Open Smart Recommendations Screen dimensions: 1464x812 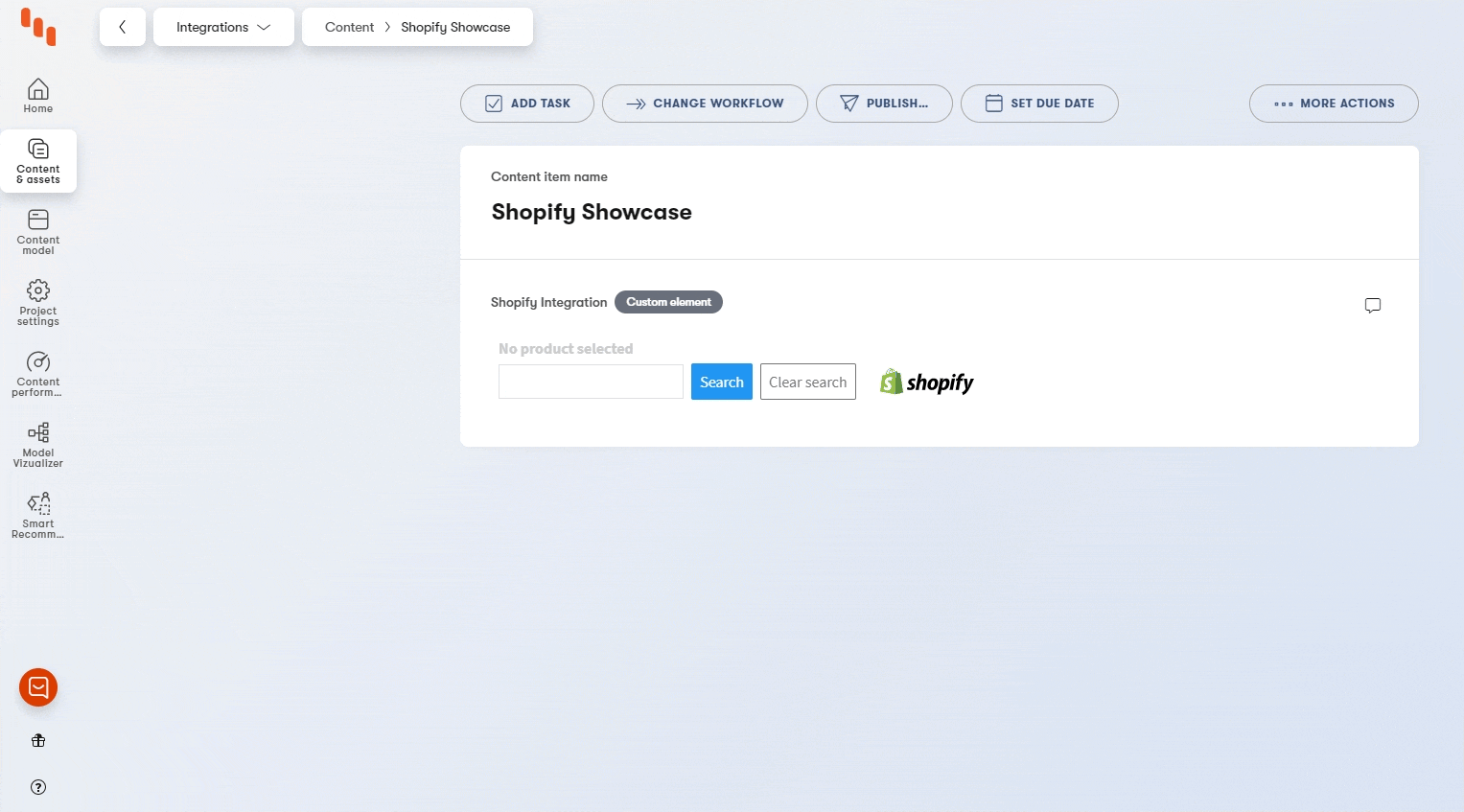click(x=38, y=516)
